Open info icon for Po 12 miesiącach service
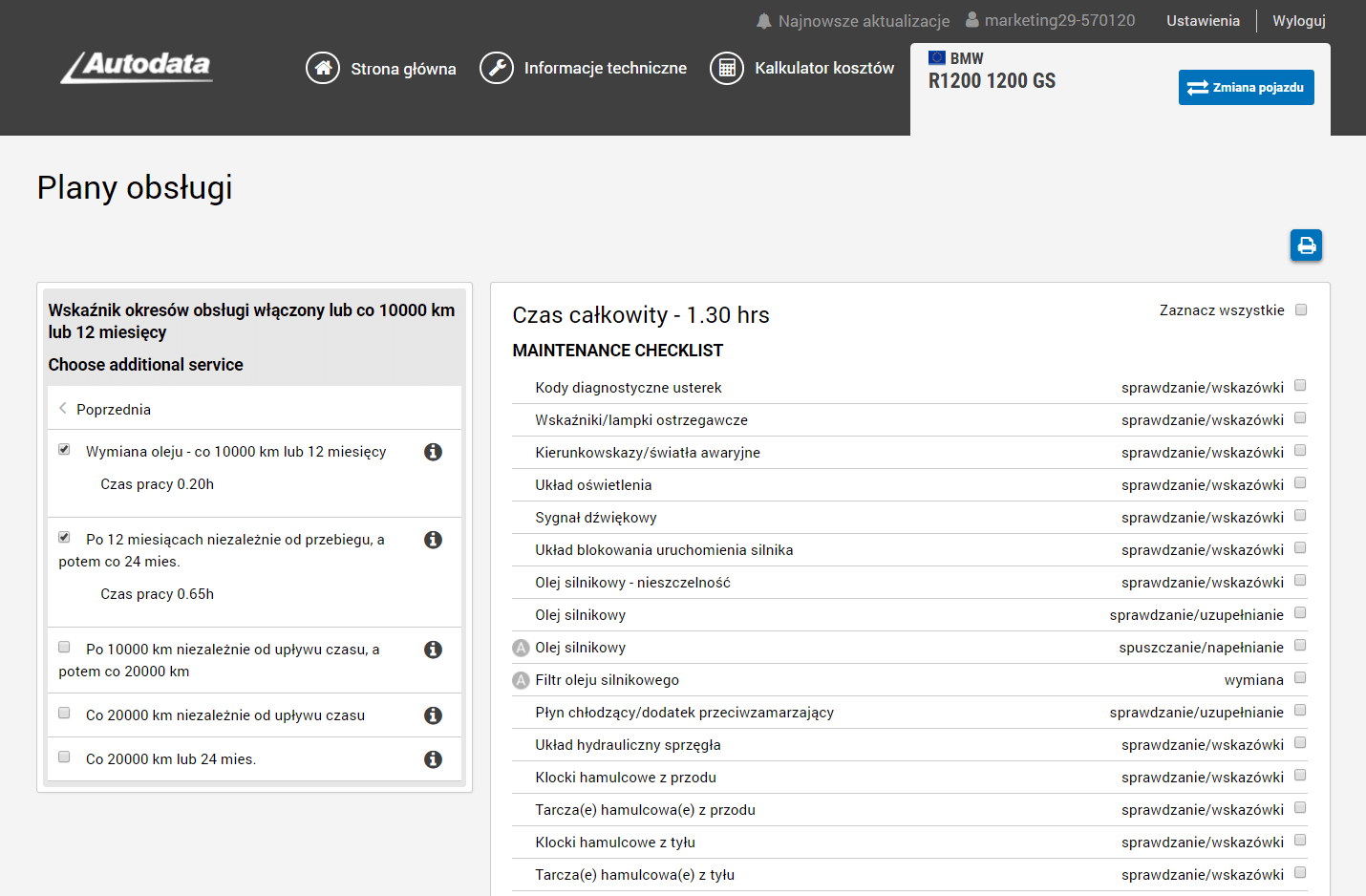This screenshot has width=1366, height=896. [433, 540]
